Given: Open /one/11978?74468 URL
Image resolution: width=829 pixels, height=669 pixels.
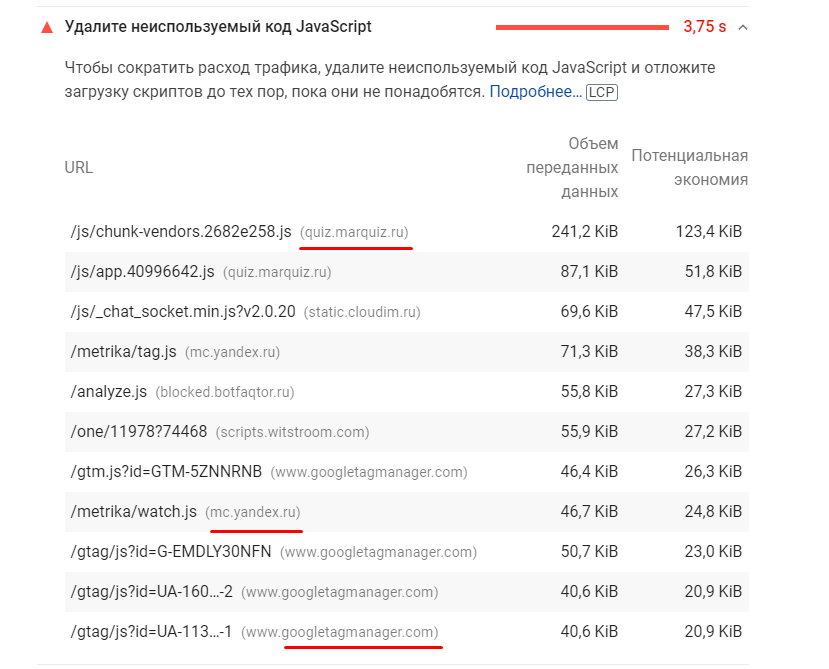Looking at the screenshot, I should click(139, 432).
